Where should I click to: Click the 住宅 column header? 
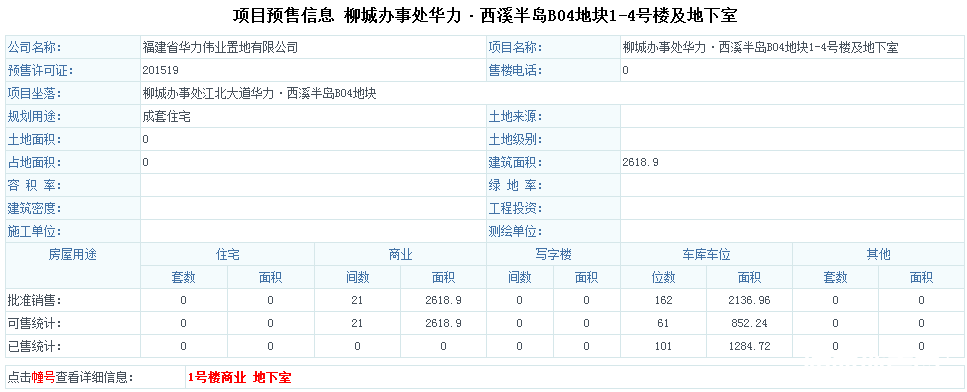[x=228, y=255]
